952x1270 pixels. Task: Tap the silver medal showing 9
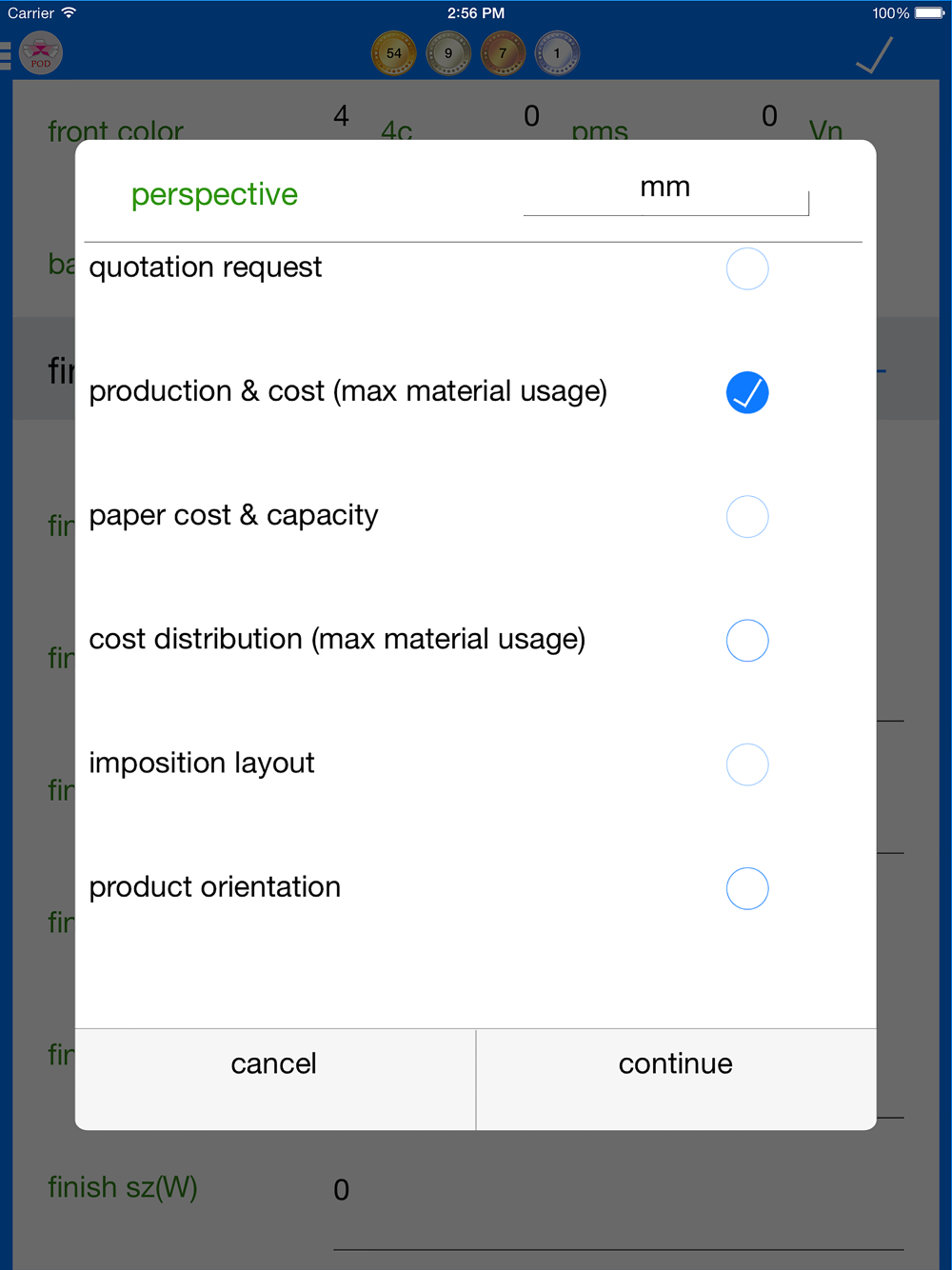tap(448, 53)
